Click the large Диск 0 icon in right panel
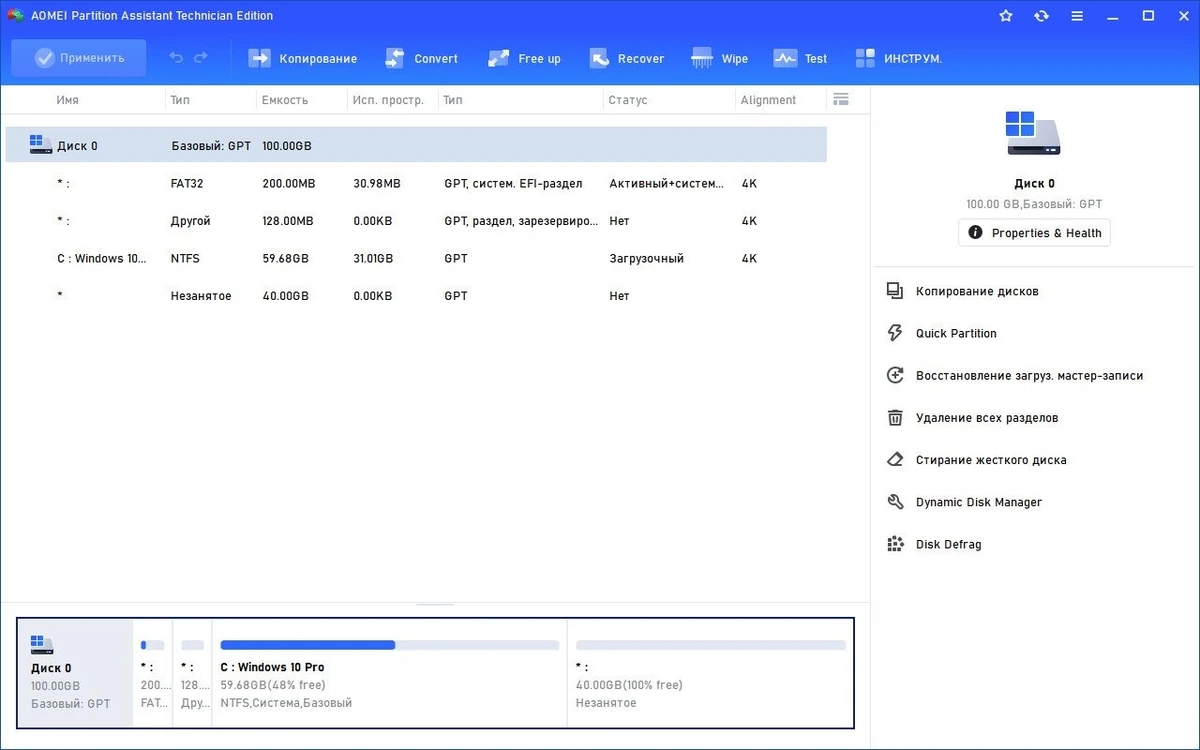1200x750 pixels. (1033, 132)
